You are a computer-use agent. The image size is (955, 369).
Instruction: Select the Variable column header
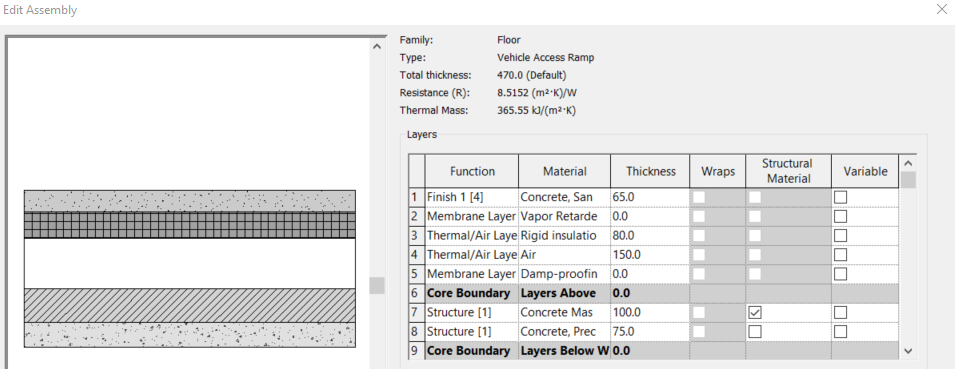click(865, 171)
